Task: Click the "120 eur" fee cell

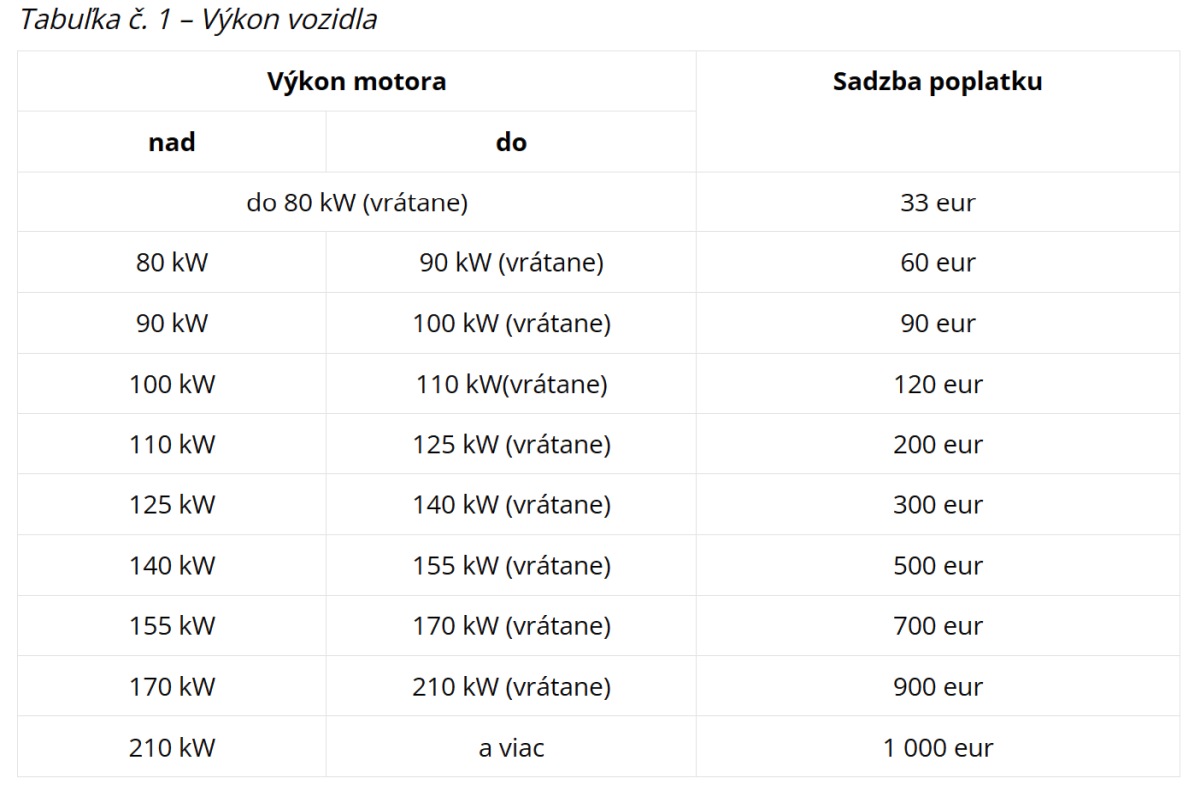Action: pyautogui.click(x=937, y=384)
